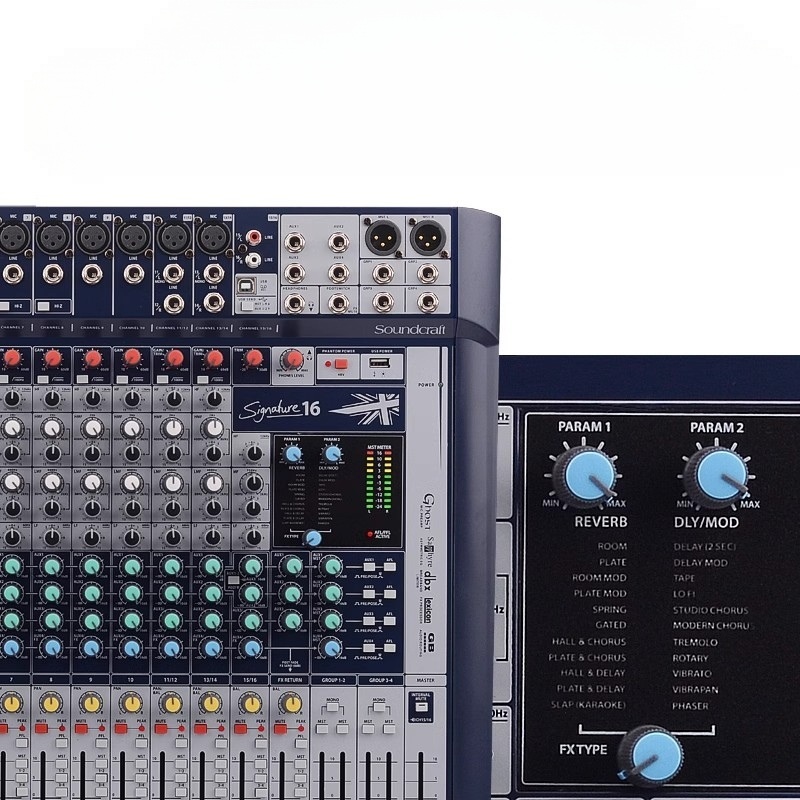Screen dimensions: 800x800
Task: Select SLAP (KARAOKE) effect
Action: click(x=588, y=705)
